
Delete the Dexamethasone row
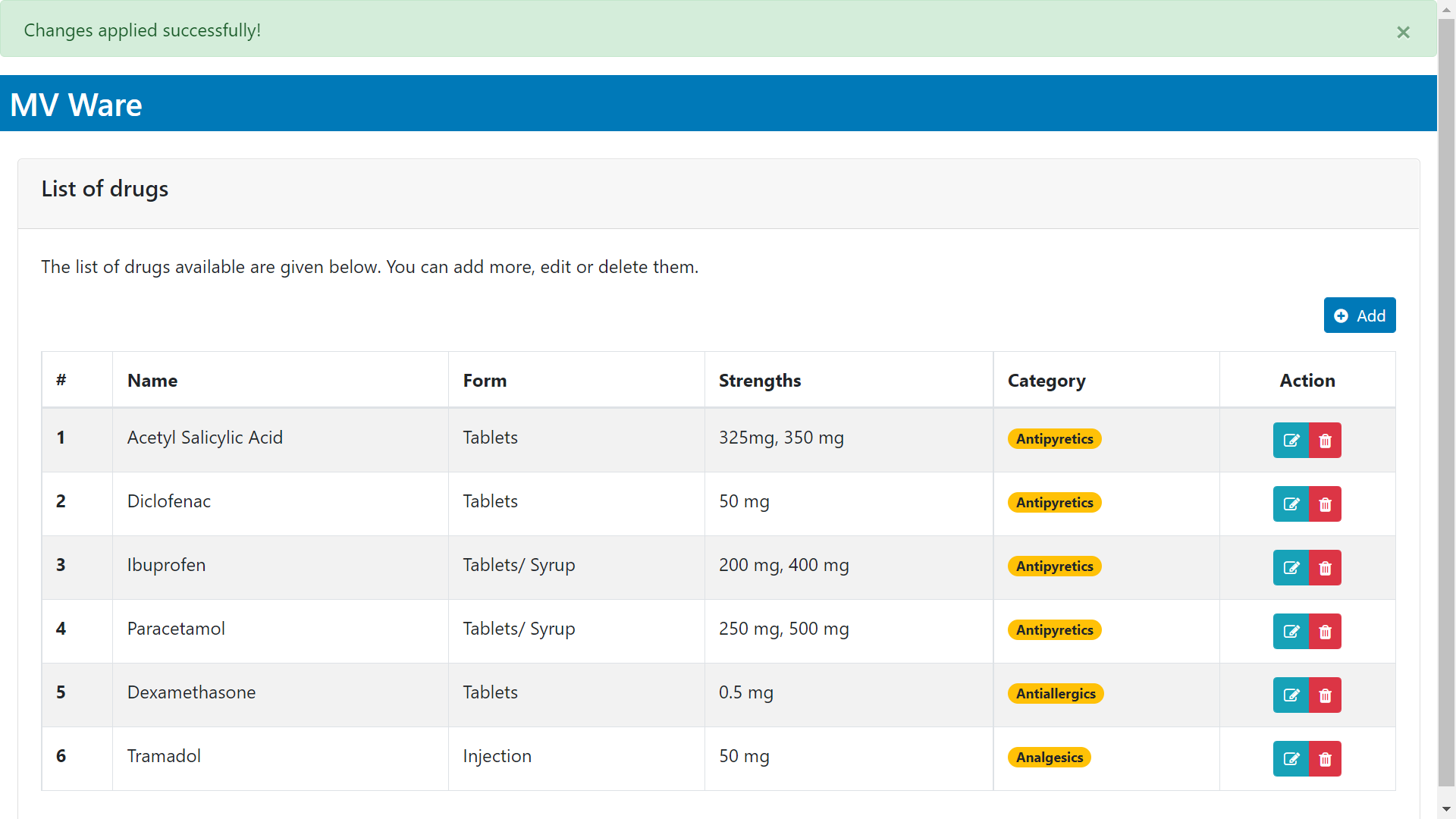pyautogui.click(x=1325, y=695)
